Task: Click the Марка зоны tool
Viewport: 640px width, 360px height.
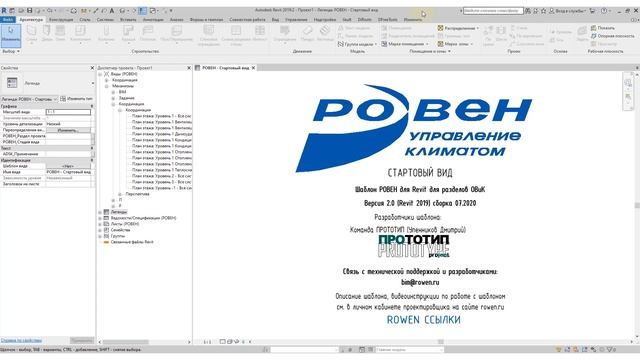Action: point(455,44)
